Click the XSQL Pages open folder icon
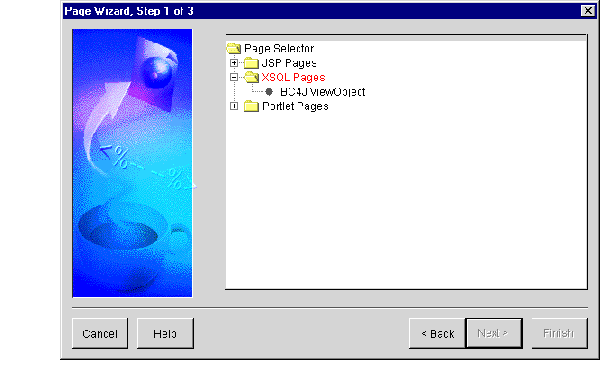This screenshot has height=376, width=600. coord(251,77)
